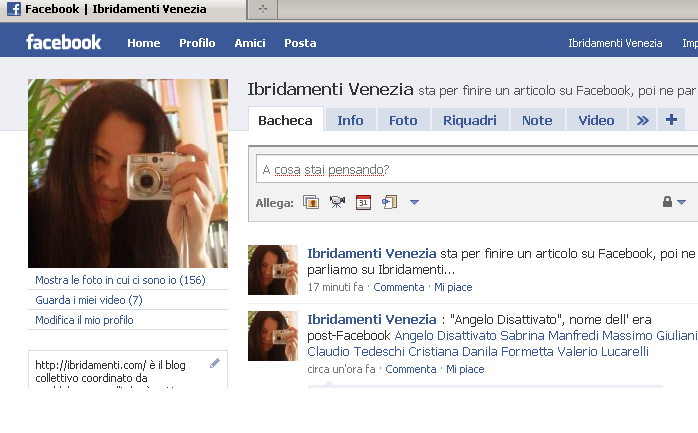
Task: Open tagged profile Claudio Tedeschi
Action: tap(356, 352)
